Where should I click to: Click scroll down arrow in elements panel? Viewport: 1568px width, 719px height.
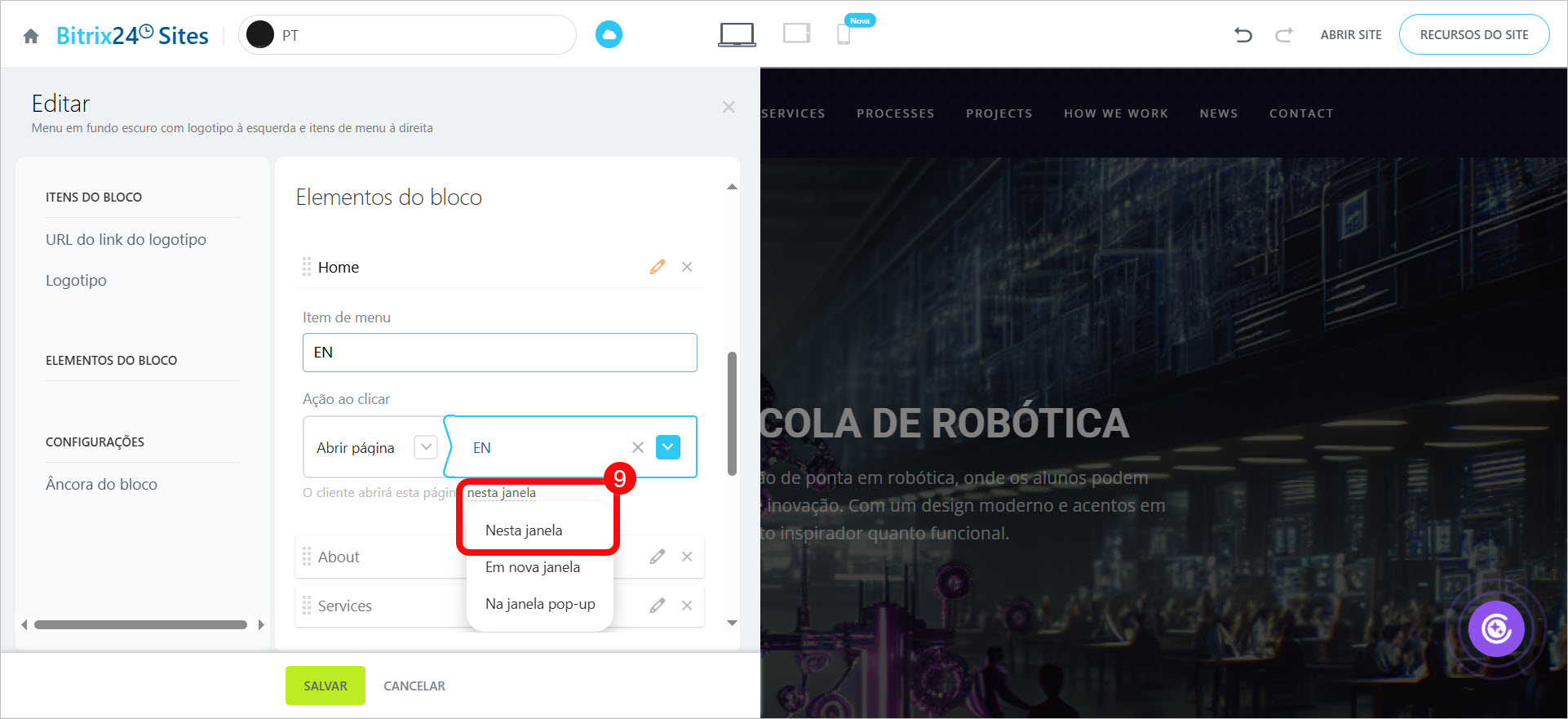(732, 623)
